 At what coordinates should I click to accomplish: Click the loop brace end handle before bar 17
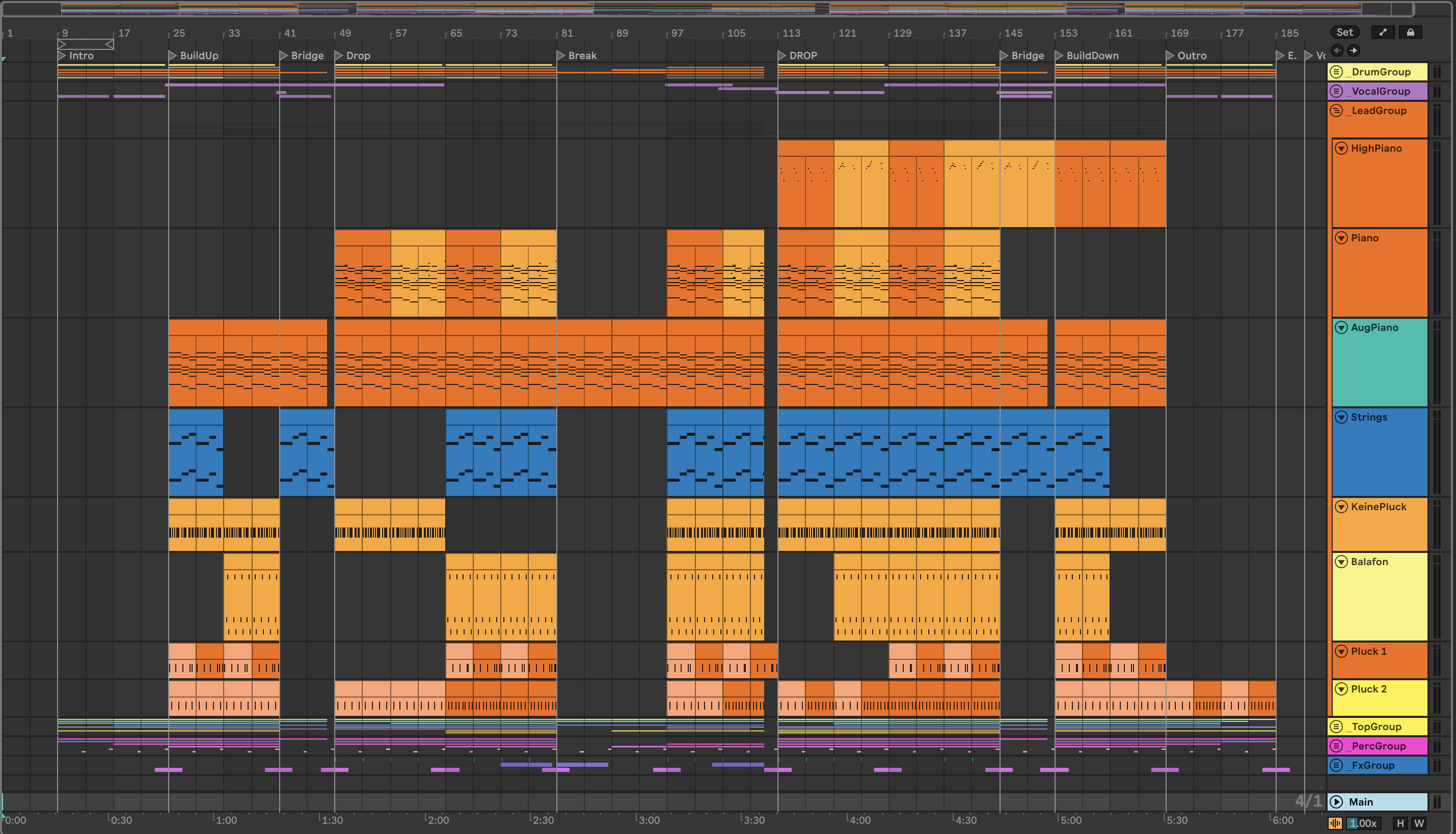pos(109,44)
